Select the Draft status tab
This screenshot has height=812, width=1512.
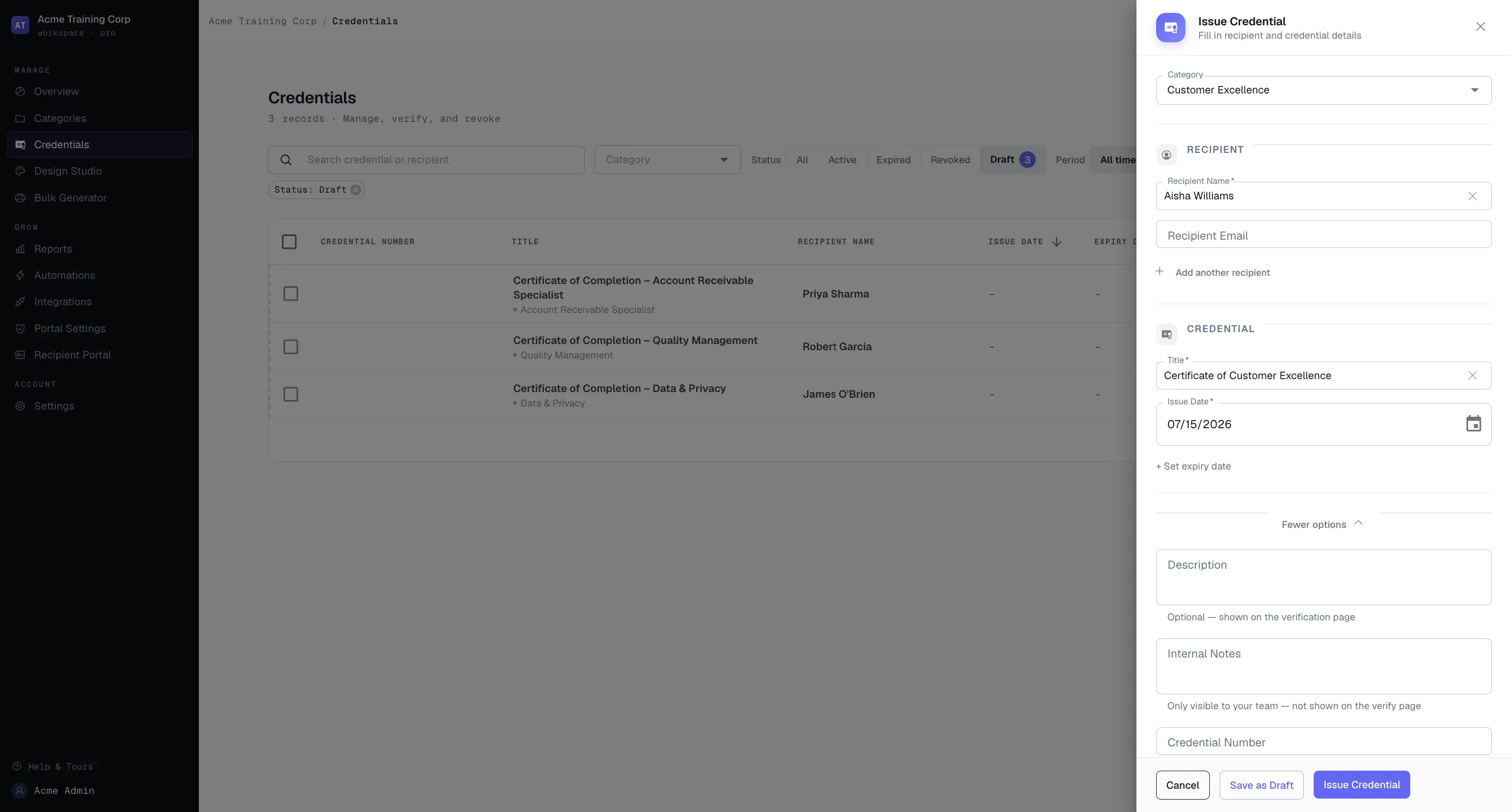(1012, 160)
